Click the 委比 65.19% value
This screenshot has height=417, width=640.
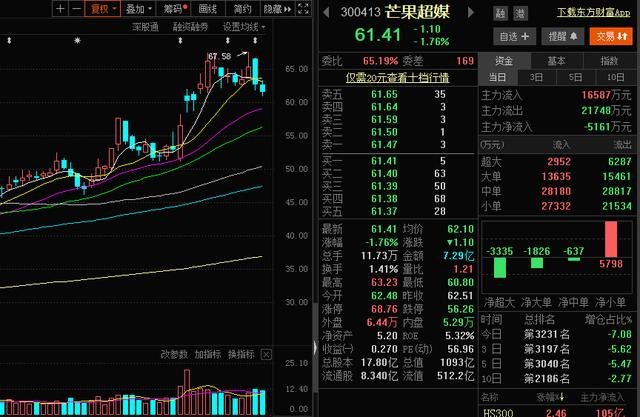[380, 61]
